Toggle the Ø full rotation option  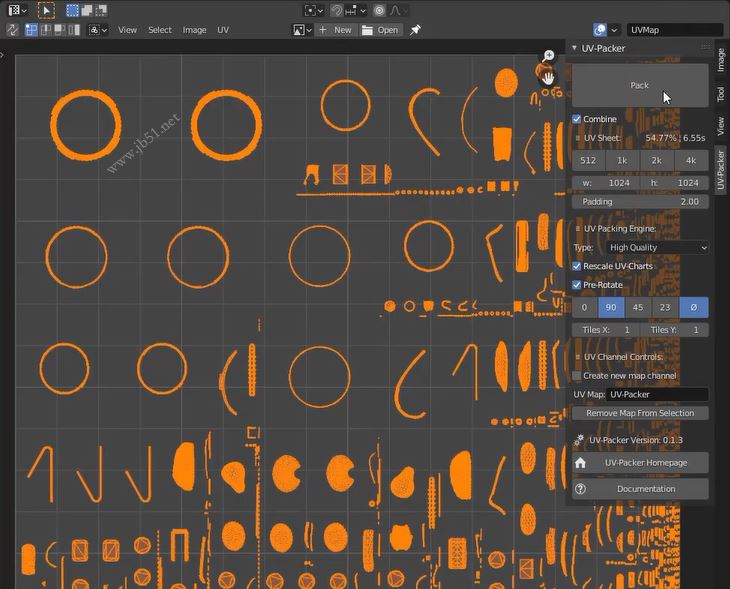point(694,307)
